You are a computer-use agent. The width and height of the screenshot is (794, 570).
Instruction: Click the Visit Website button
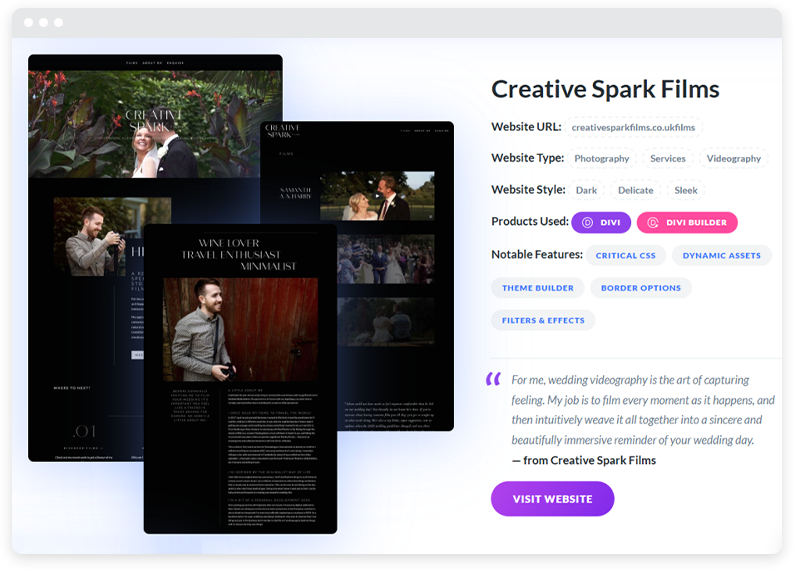tap(552, 499)
